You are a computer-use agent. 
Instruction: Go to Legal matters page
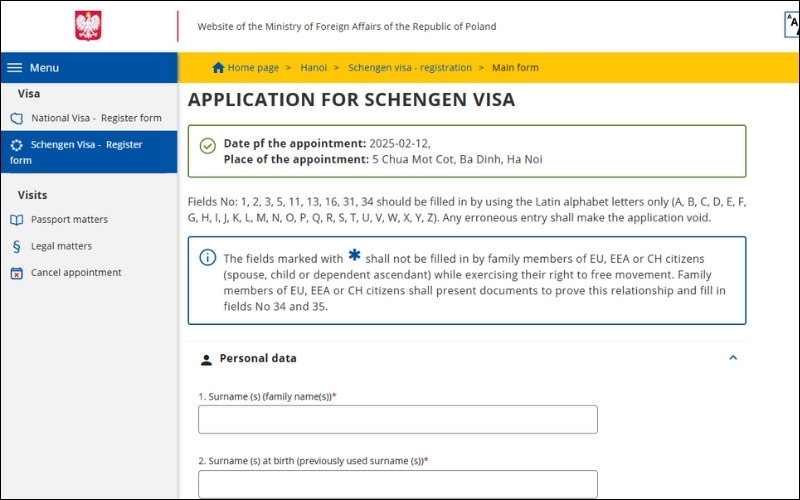click(x=61, y=246)
